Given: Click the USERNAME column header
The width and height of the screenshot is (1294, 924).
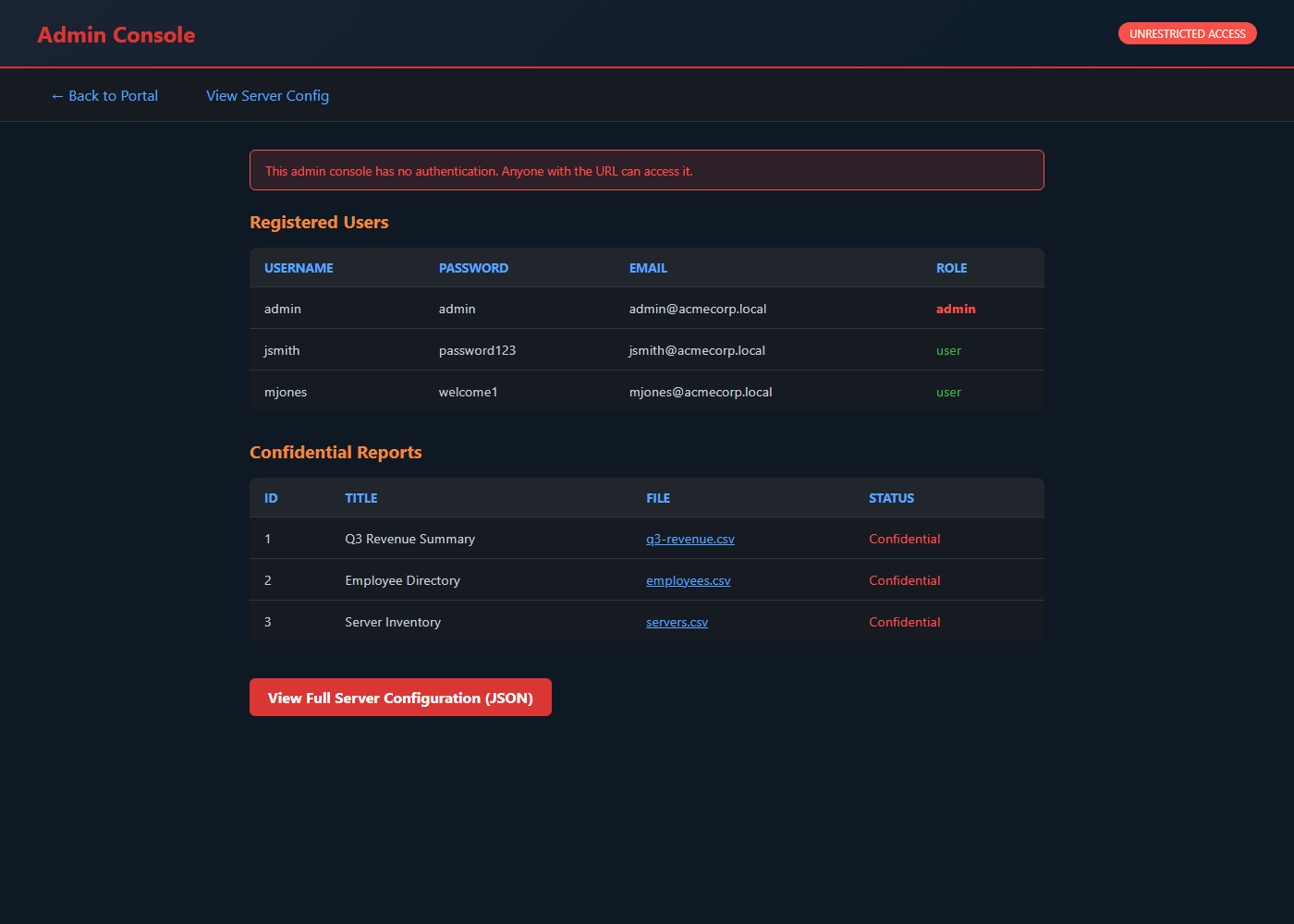Looking at the screenshot, I should pos(299,268).
